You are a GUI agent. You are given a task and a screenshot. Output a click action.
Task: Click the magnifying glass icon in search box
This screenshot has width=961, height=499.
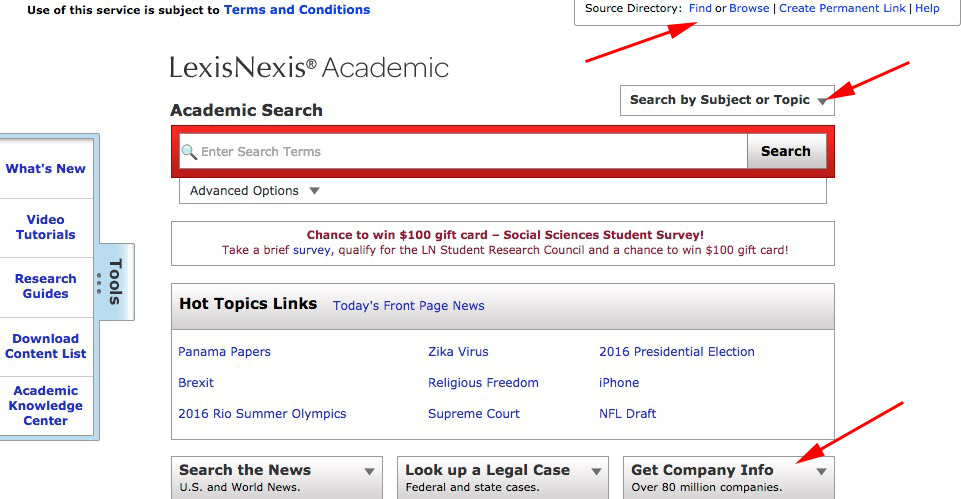(x=189, y=152)
